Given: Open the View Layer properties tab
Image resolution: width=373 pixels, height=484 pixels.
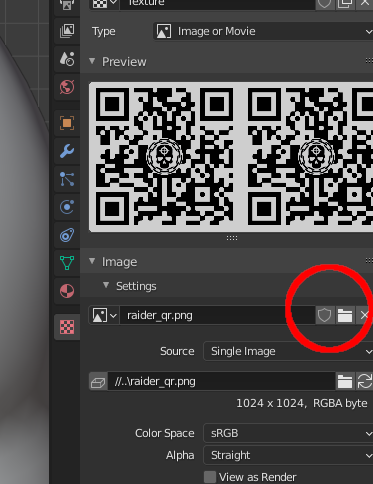Looking at the screenshot, I should coord(67,31).
